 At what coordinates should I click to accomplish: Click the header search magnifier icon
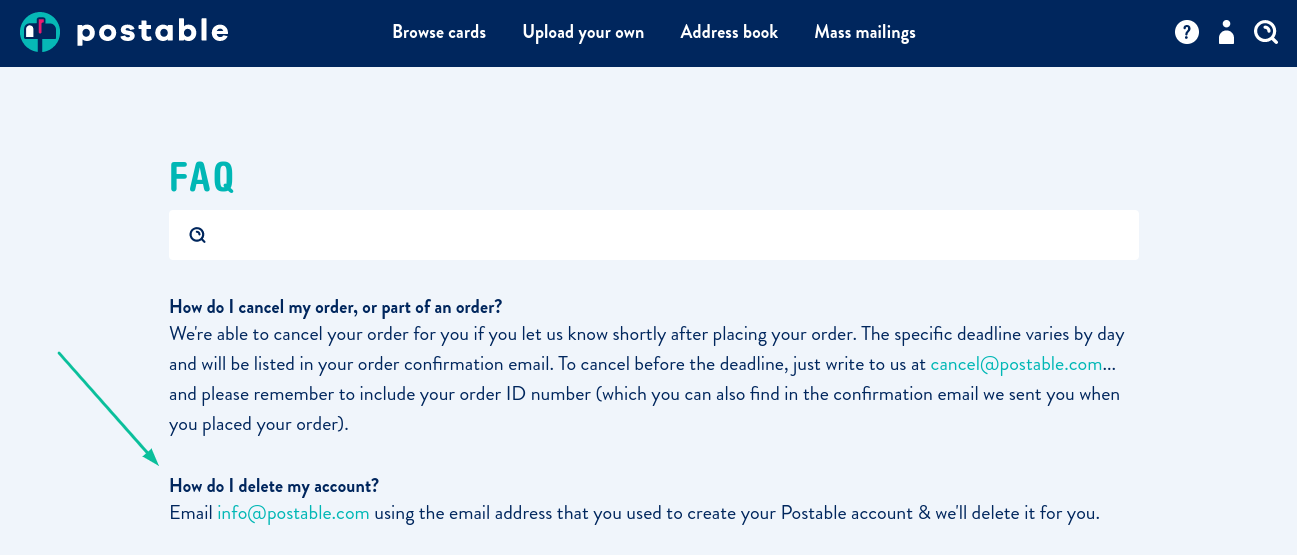point(1265,33)
